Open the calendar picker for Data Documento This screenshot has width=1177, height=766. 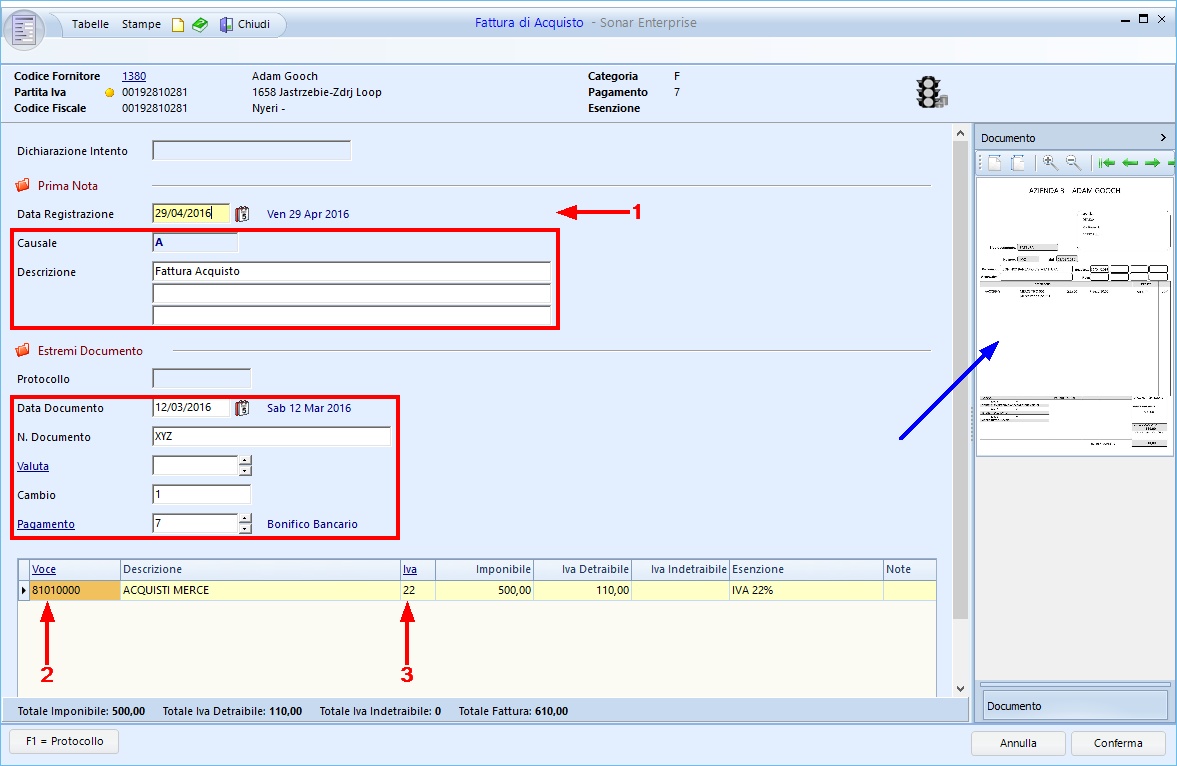pos(241,408)
